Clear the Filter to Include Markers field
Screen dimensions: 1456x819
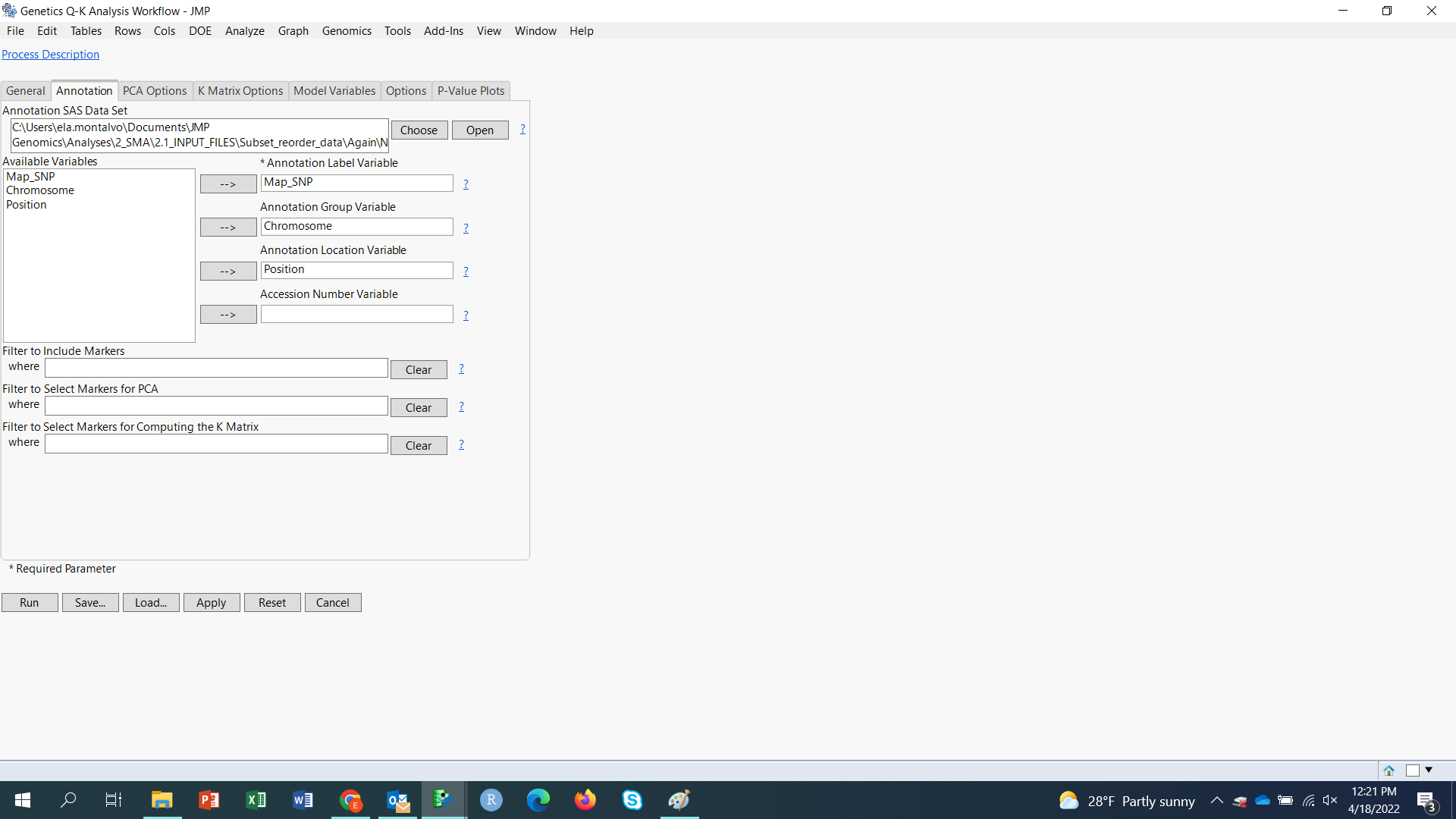tap(419, 370)
